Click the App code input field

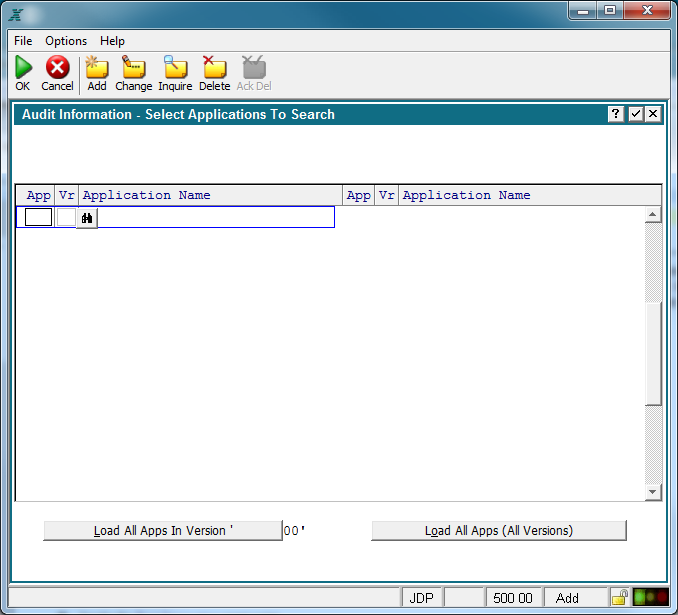38,217
